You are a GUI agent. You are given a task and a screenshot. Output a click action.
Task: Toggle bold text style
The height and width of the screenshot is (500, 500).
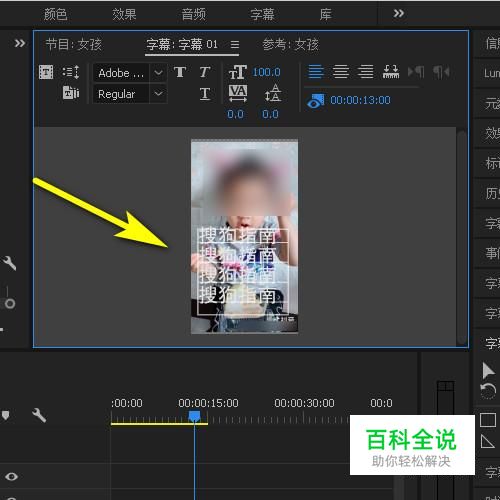[x=180, y=72]
